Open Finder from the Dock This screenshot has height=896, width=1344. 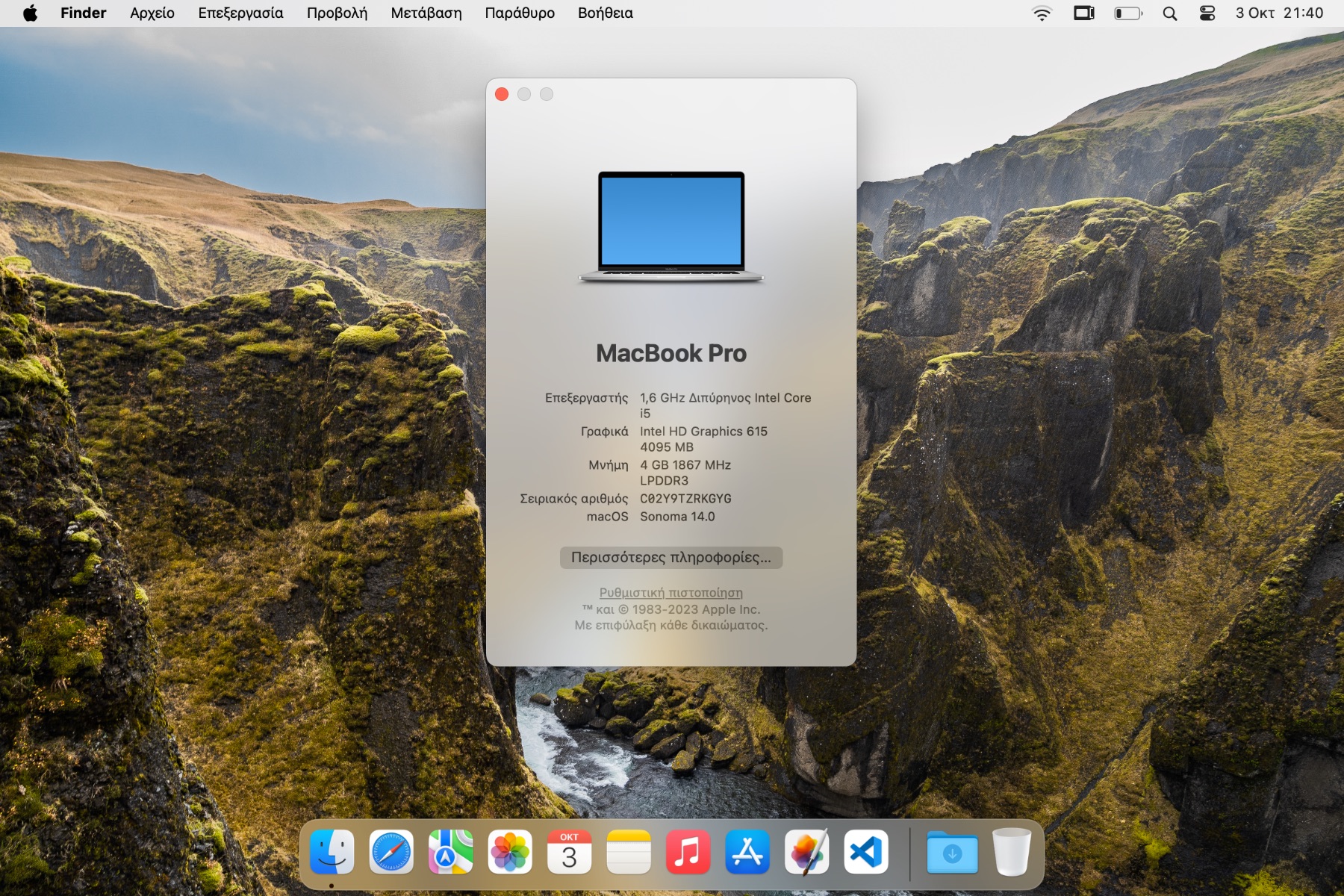[x=332, y=852]
